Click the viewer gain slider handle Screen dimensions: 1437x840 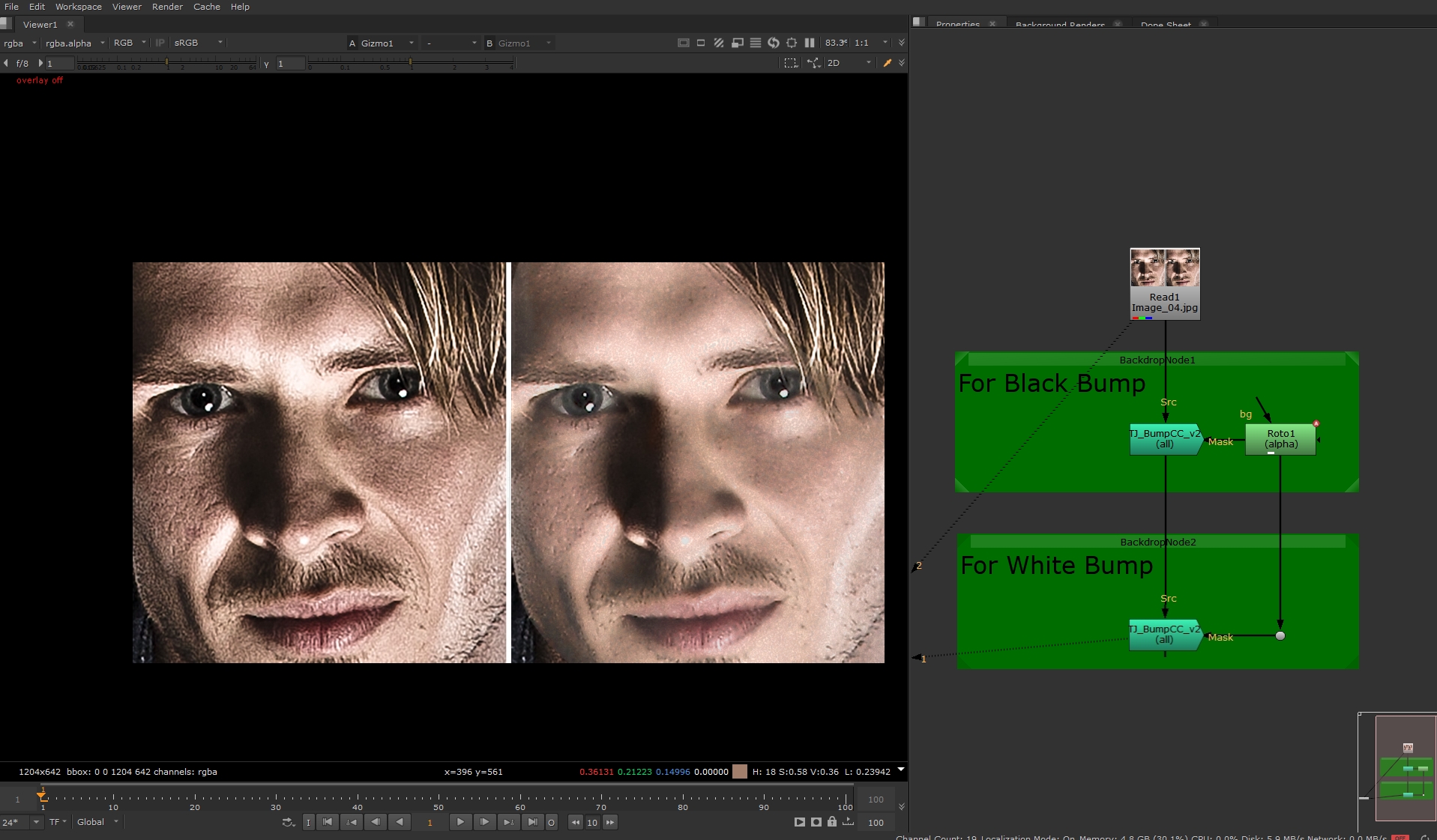coord(166,63)
